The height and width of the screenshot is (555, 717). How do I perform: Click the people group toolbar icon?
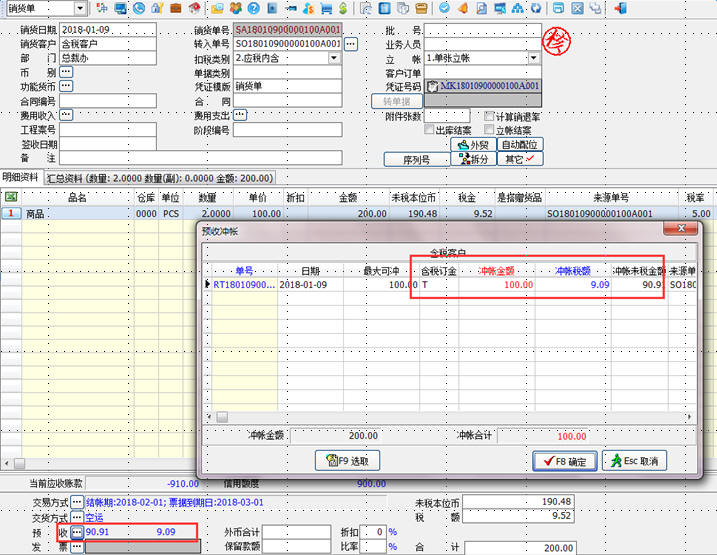pyautogui.click(x=235, y=8)
